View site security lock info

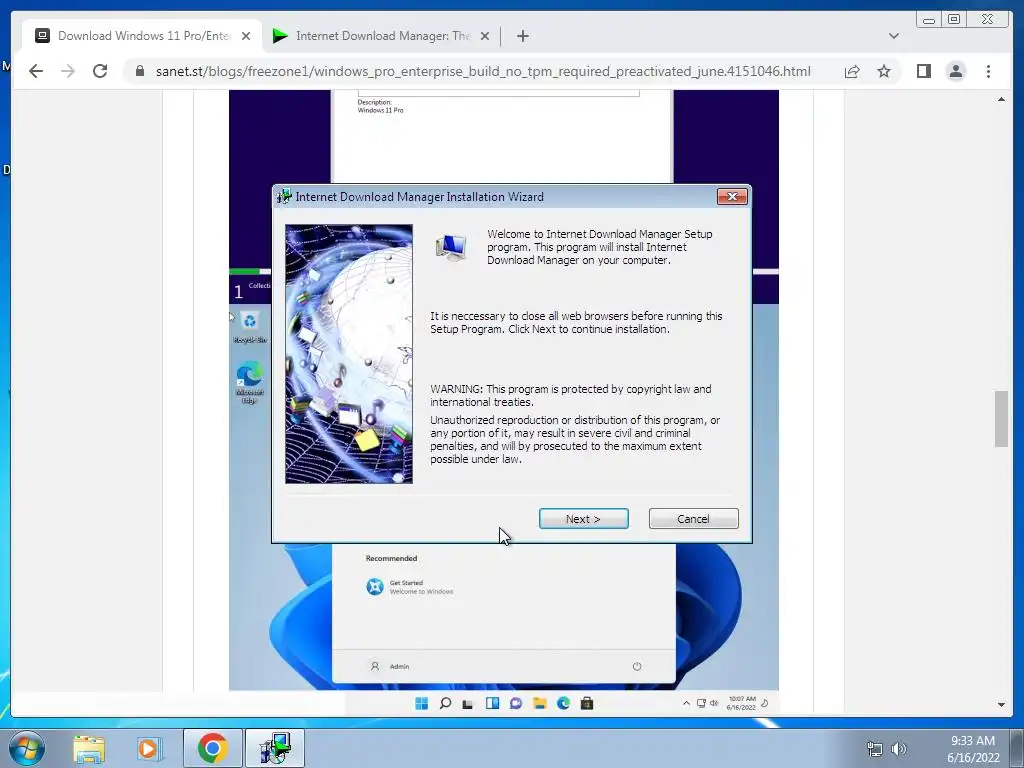coord(139,71)
